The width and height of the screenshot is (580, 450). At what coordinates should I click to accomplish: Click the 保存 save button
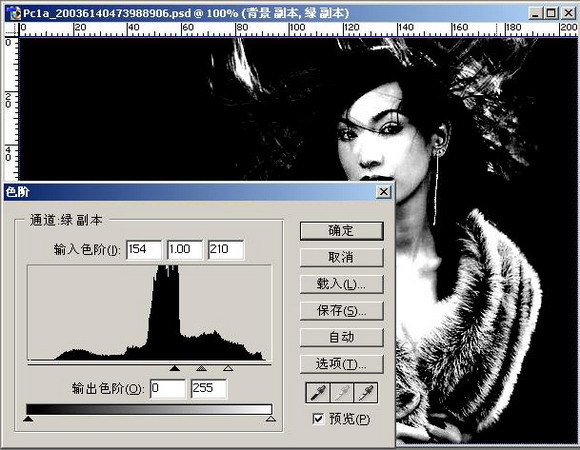click(341, 311)
